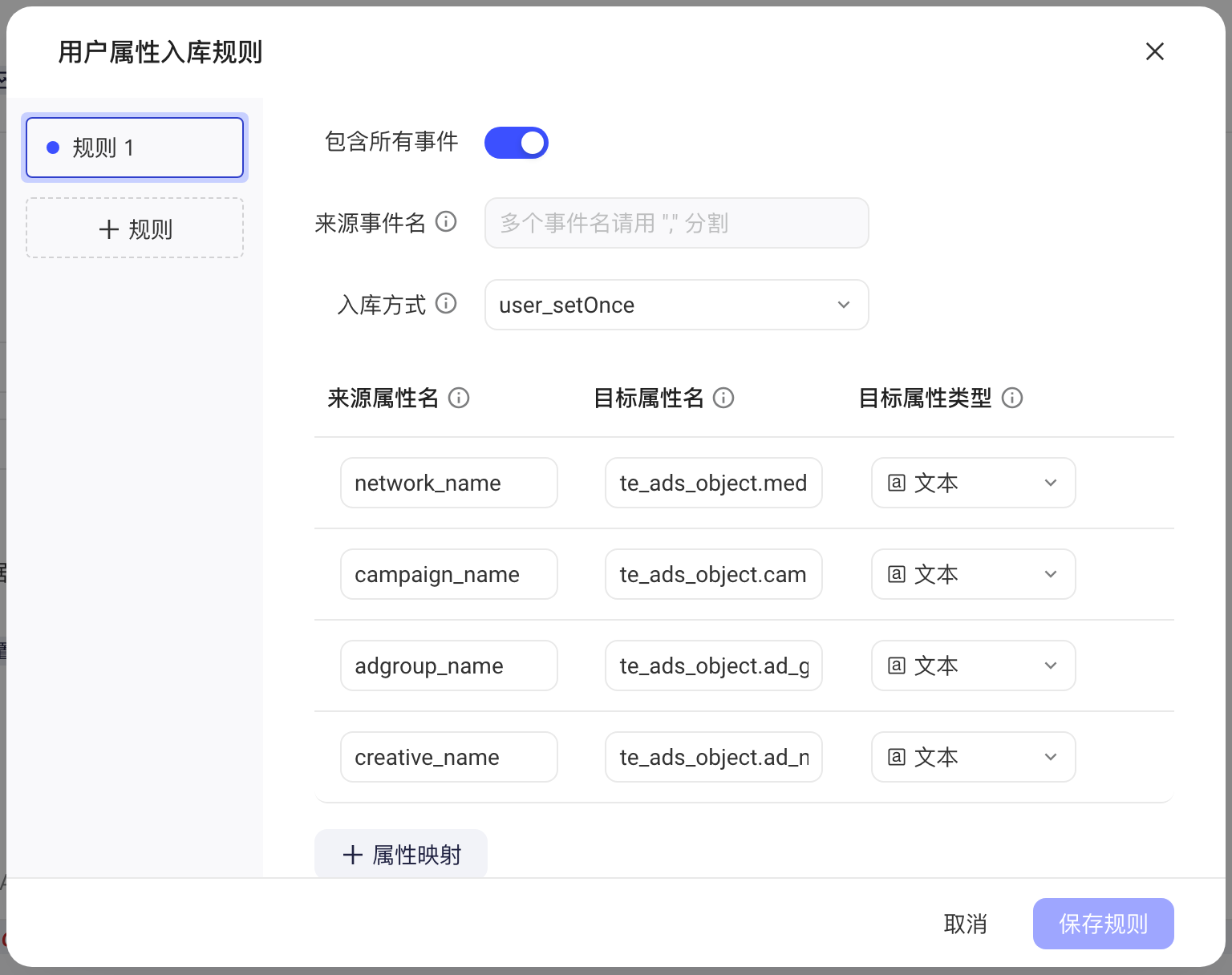This screenshot has width=1232, height=975.
Task: Click the te_ads_object.cam target field
Action: tap(714, 574)
